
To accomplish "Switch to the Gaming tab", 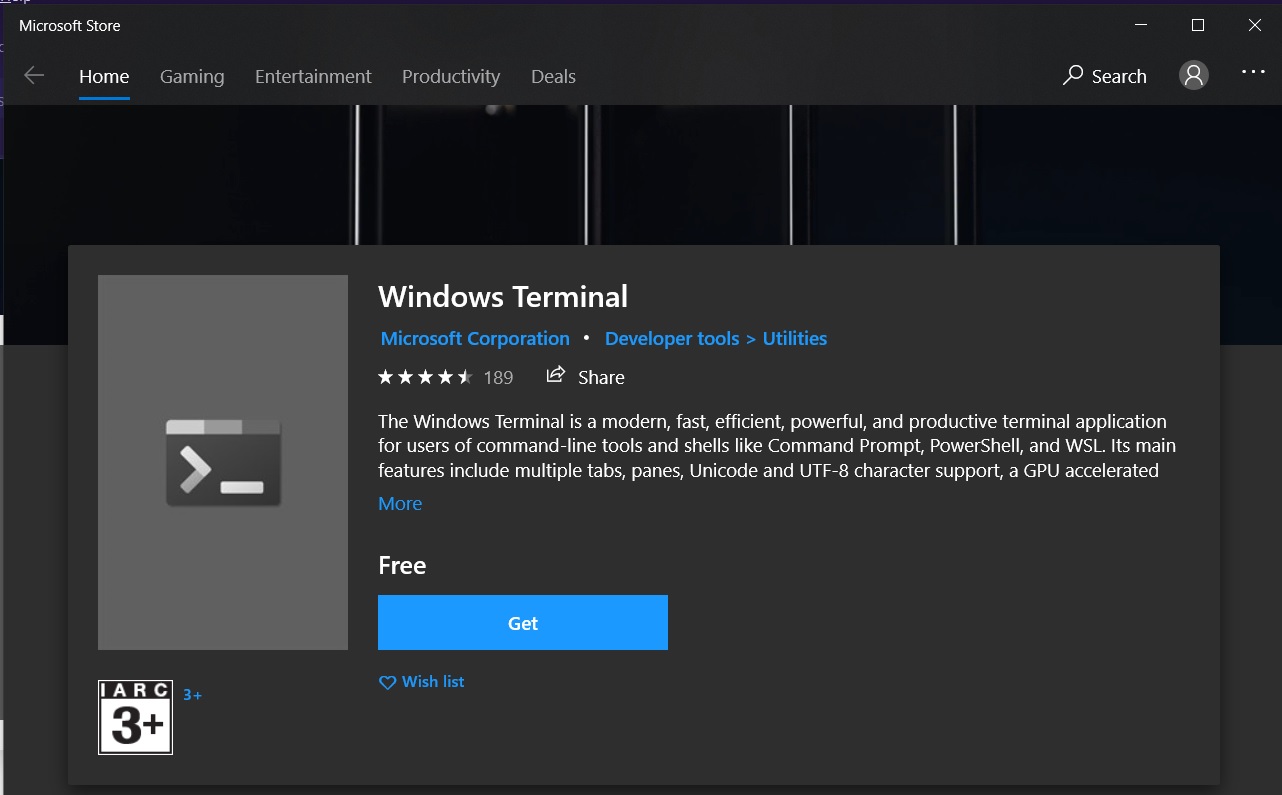I will pos(192,76).
